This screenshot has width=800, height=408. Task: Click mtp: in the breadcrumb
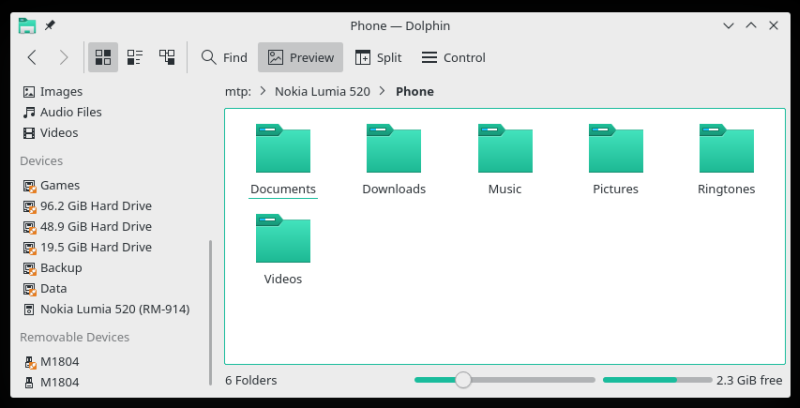pyautogui.click(x=238, y=92)
